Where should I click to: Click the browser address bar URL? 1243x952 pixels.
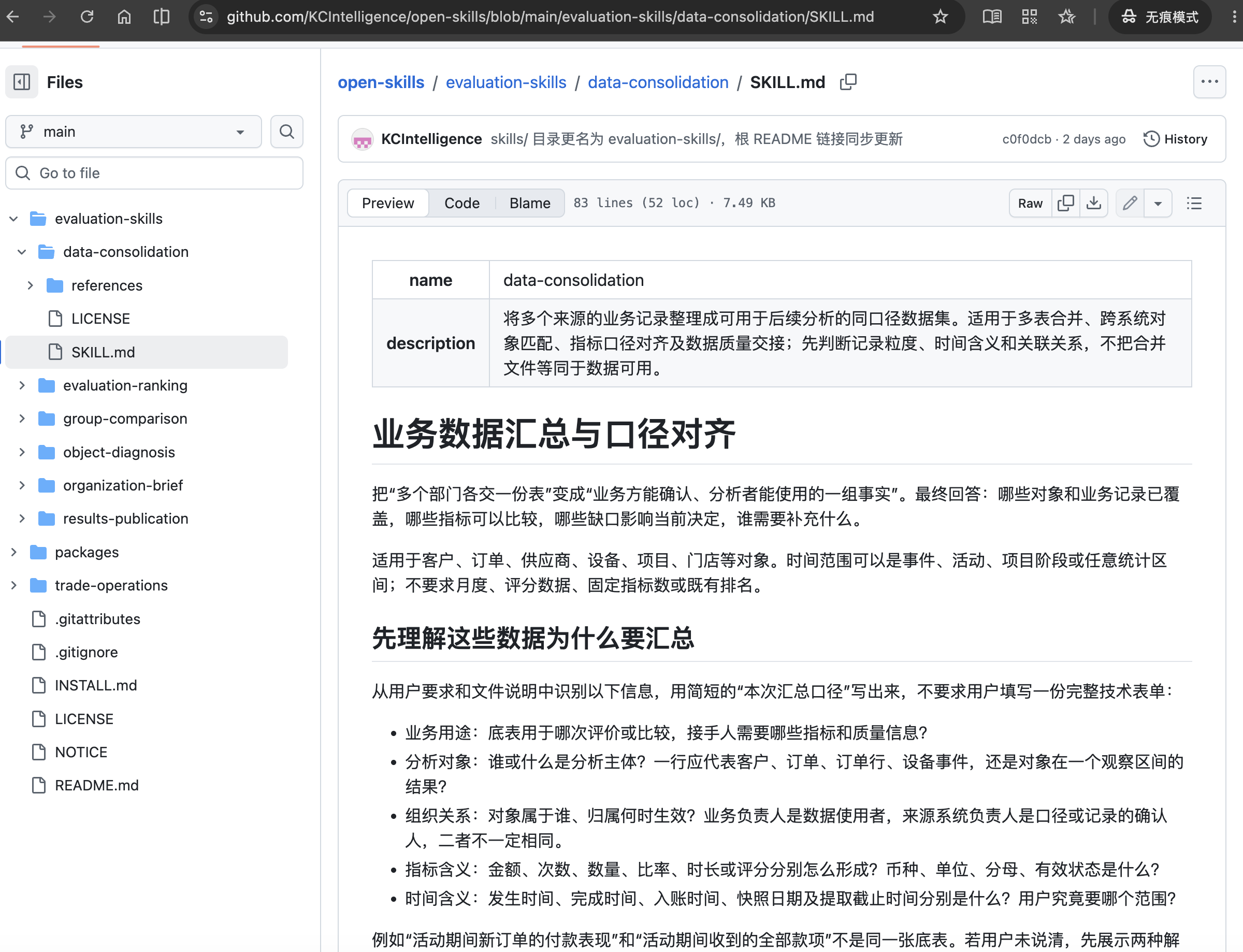coord(550,17)
